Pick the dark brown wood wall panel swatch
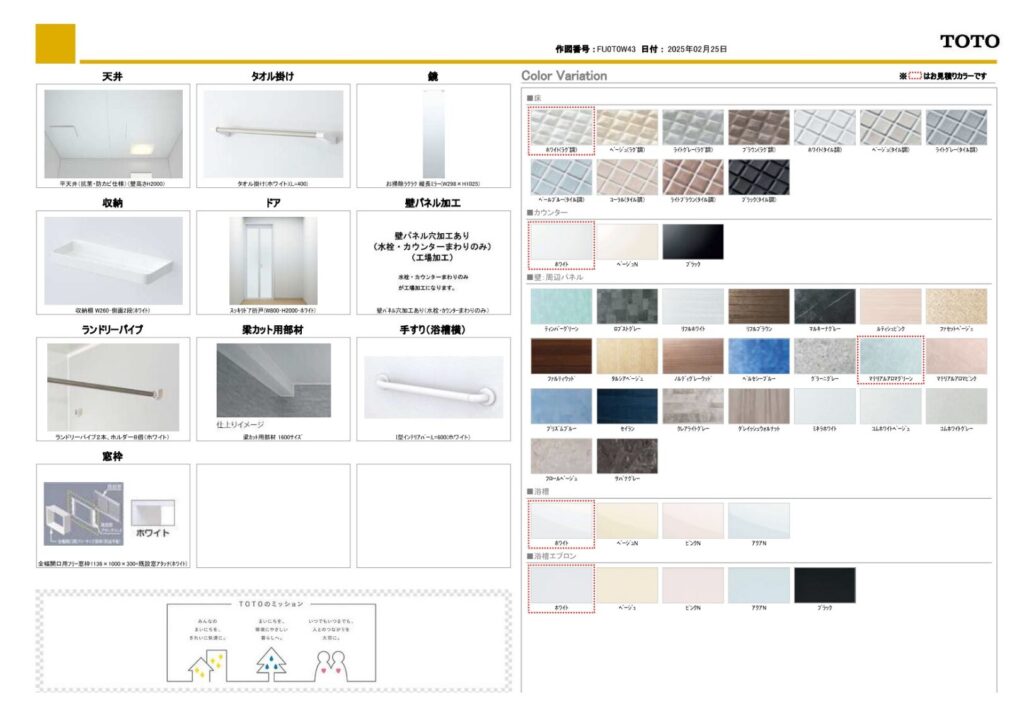The height and width of the screenshot is (709, 1024). click(x=561, y=356)
